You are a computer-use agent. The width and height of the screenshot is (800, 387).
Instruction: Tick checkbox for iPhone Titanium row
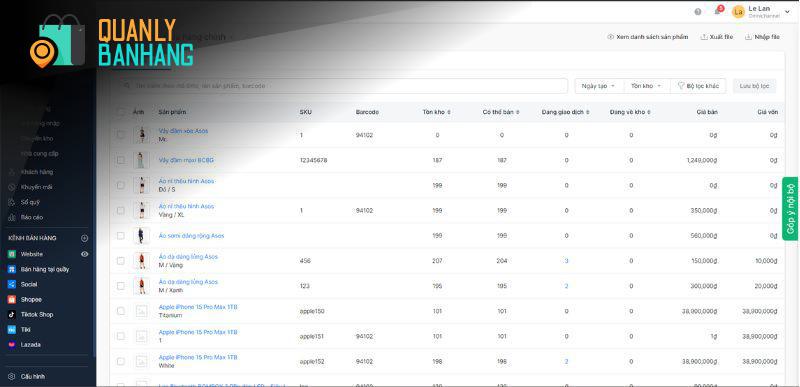[x=120, y=311]
